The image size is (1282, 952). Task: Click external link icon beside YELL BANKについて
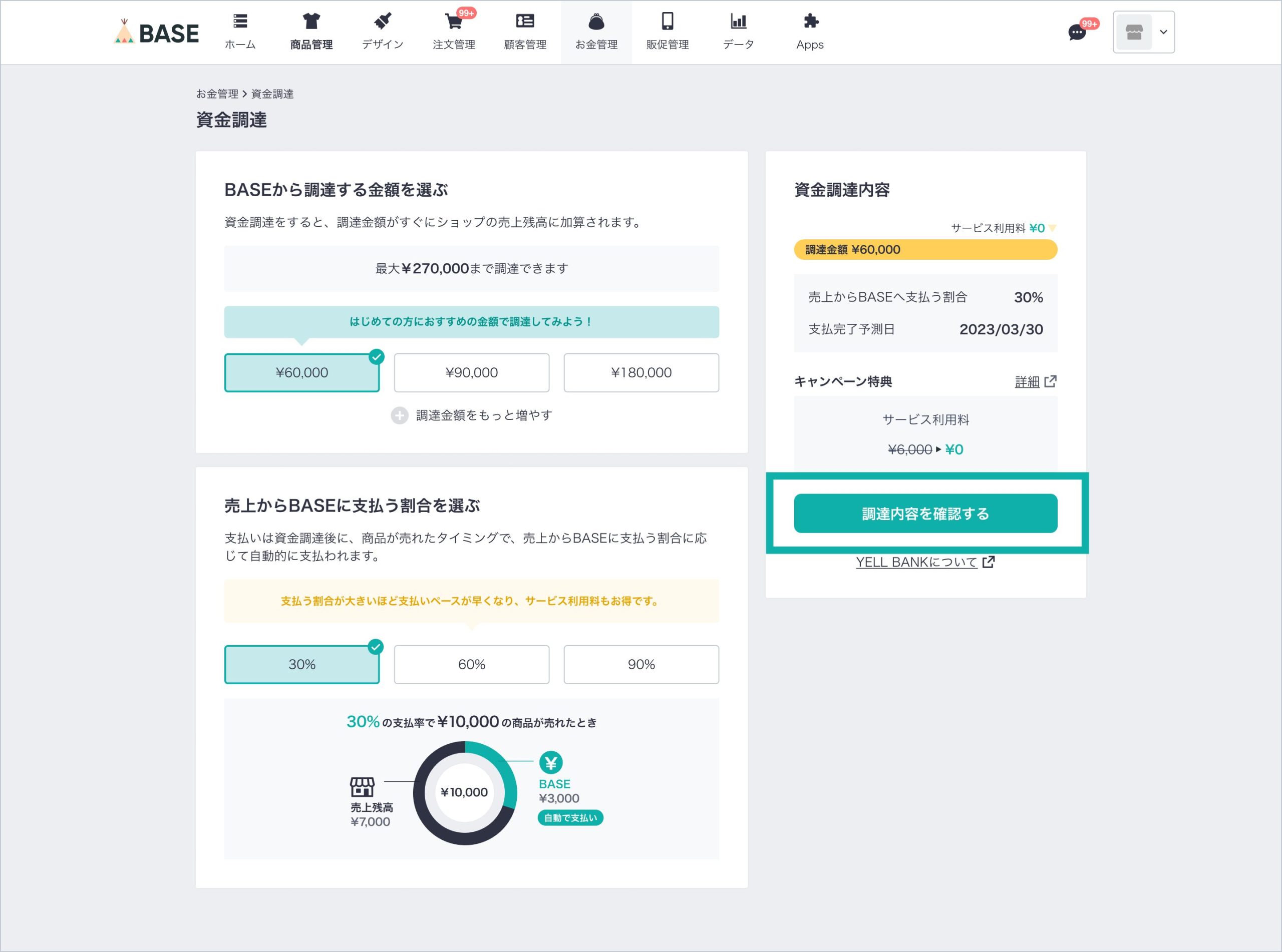pos(989,562)
